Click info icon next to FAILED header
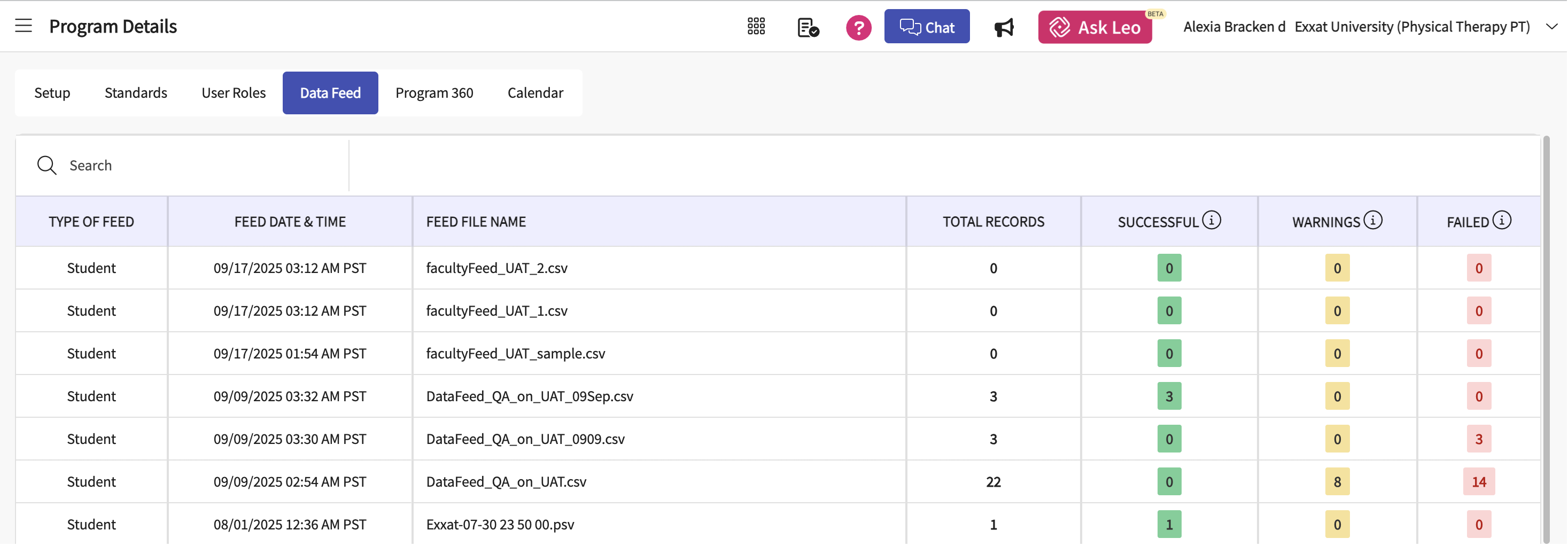The image size is (1568, 546). [x=1502, y=220]
